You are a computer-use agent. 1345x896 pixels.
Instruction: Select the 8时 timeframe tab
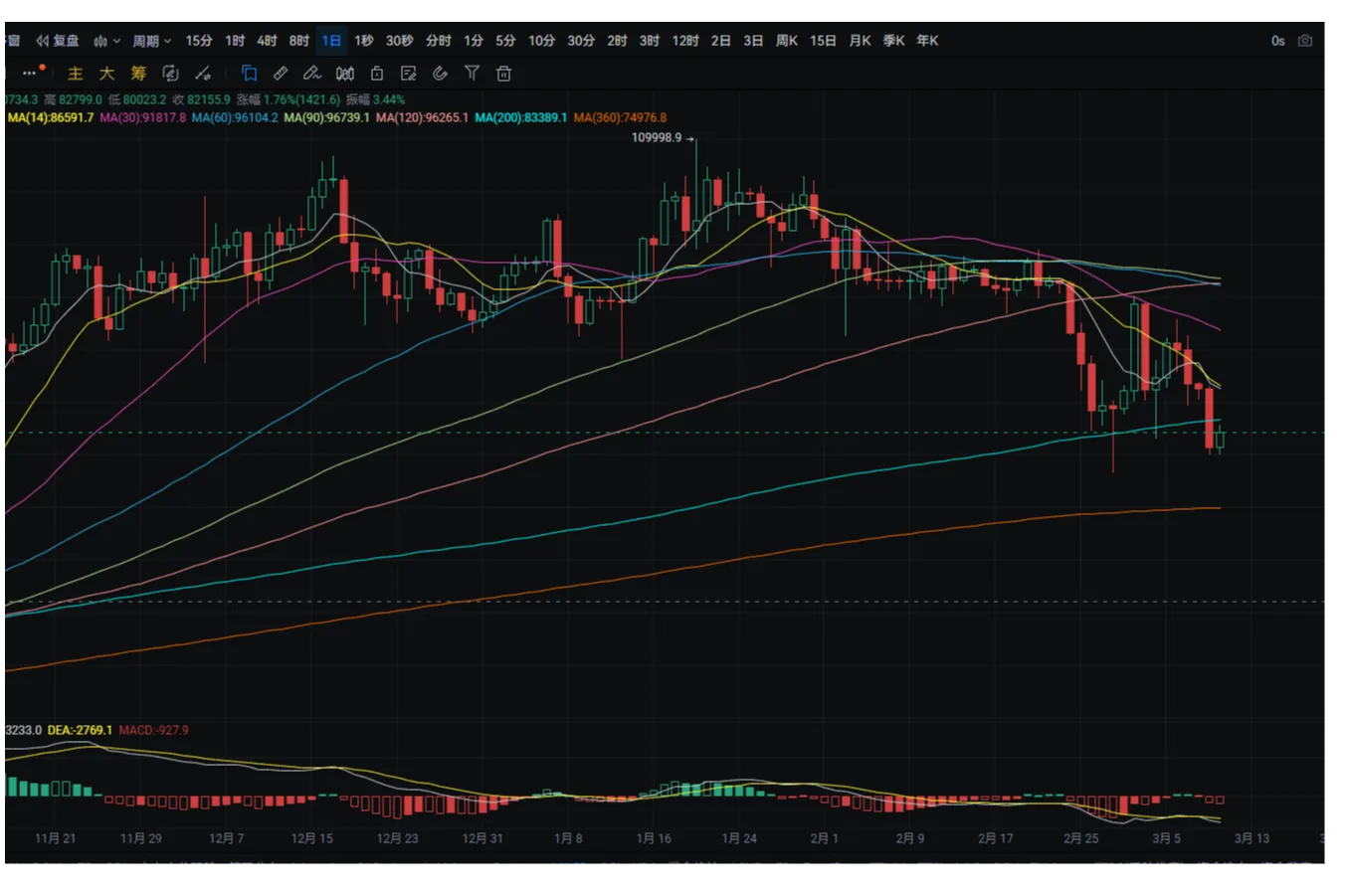(x=299, y=41)
